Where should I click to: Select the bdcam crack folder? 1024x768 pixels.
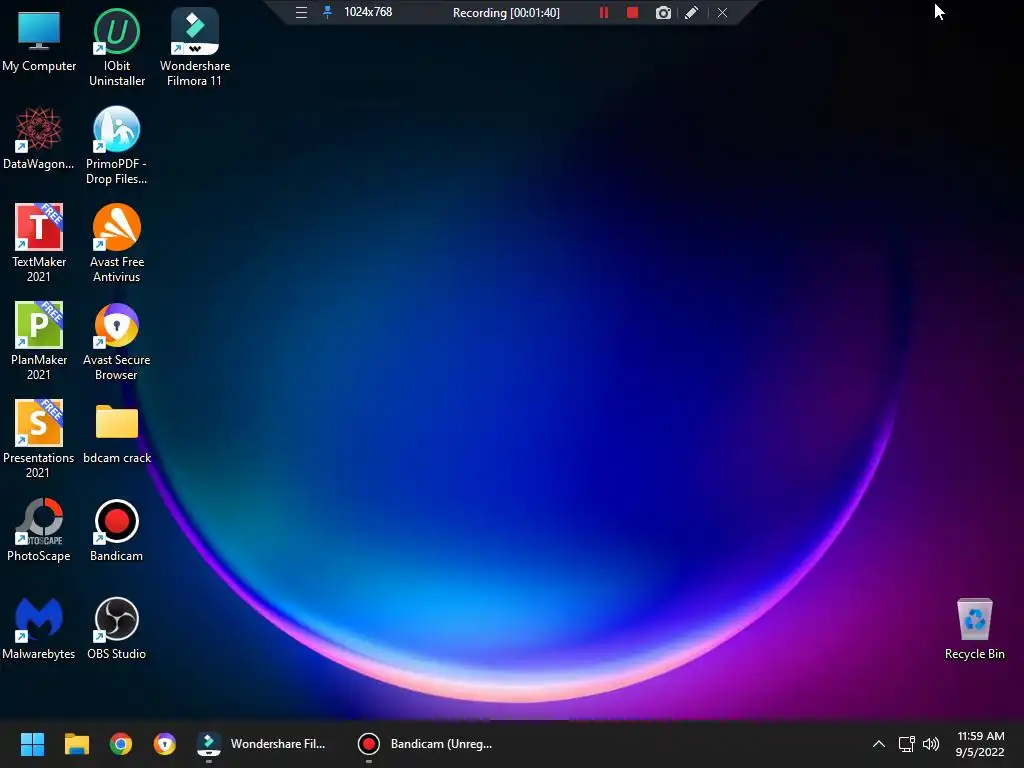(117, 434)
